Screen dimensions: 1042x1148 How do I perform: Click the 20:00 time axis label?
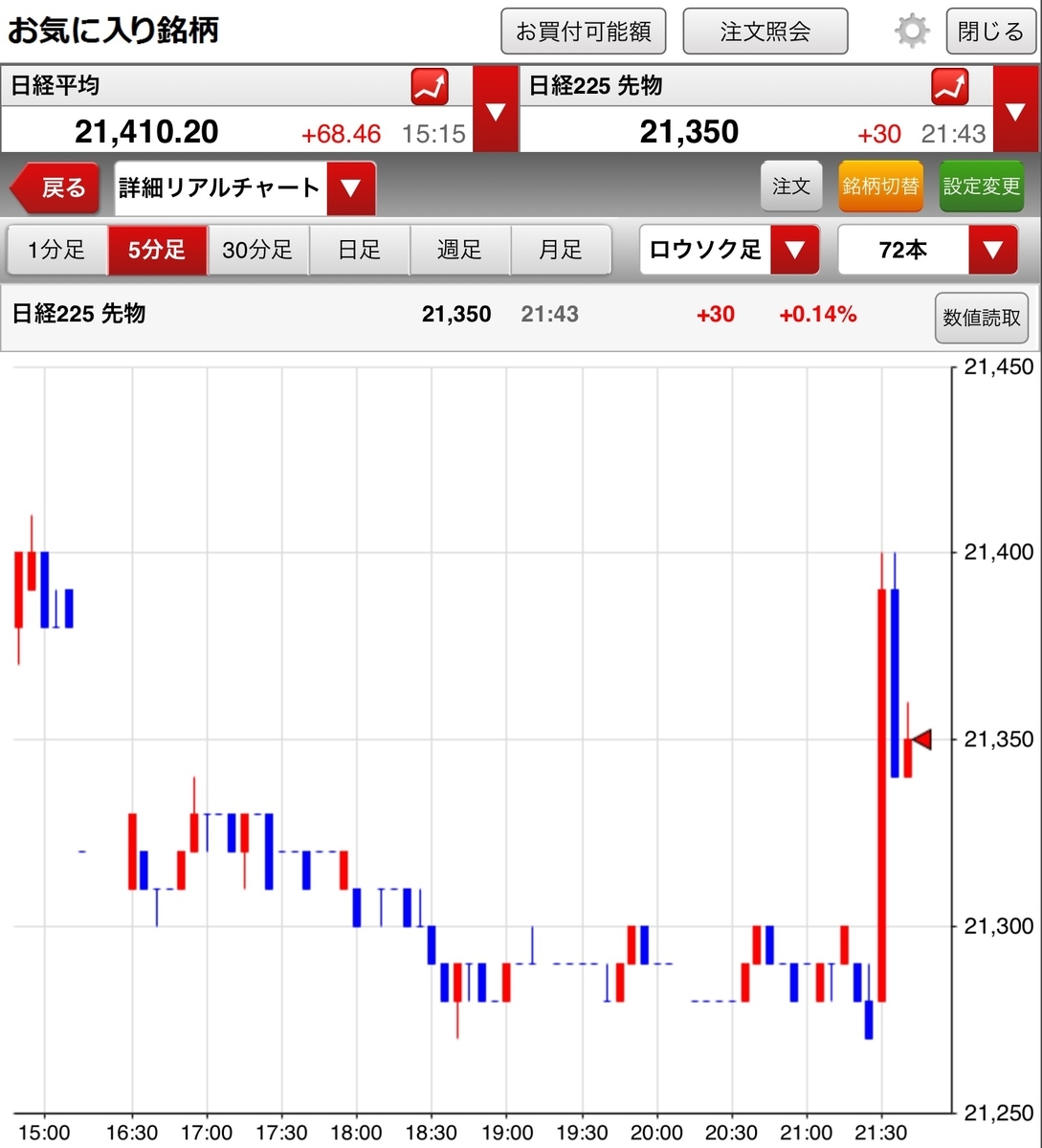coord(656,1134)
